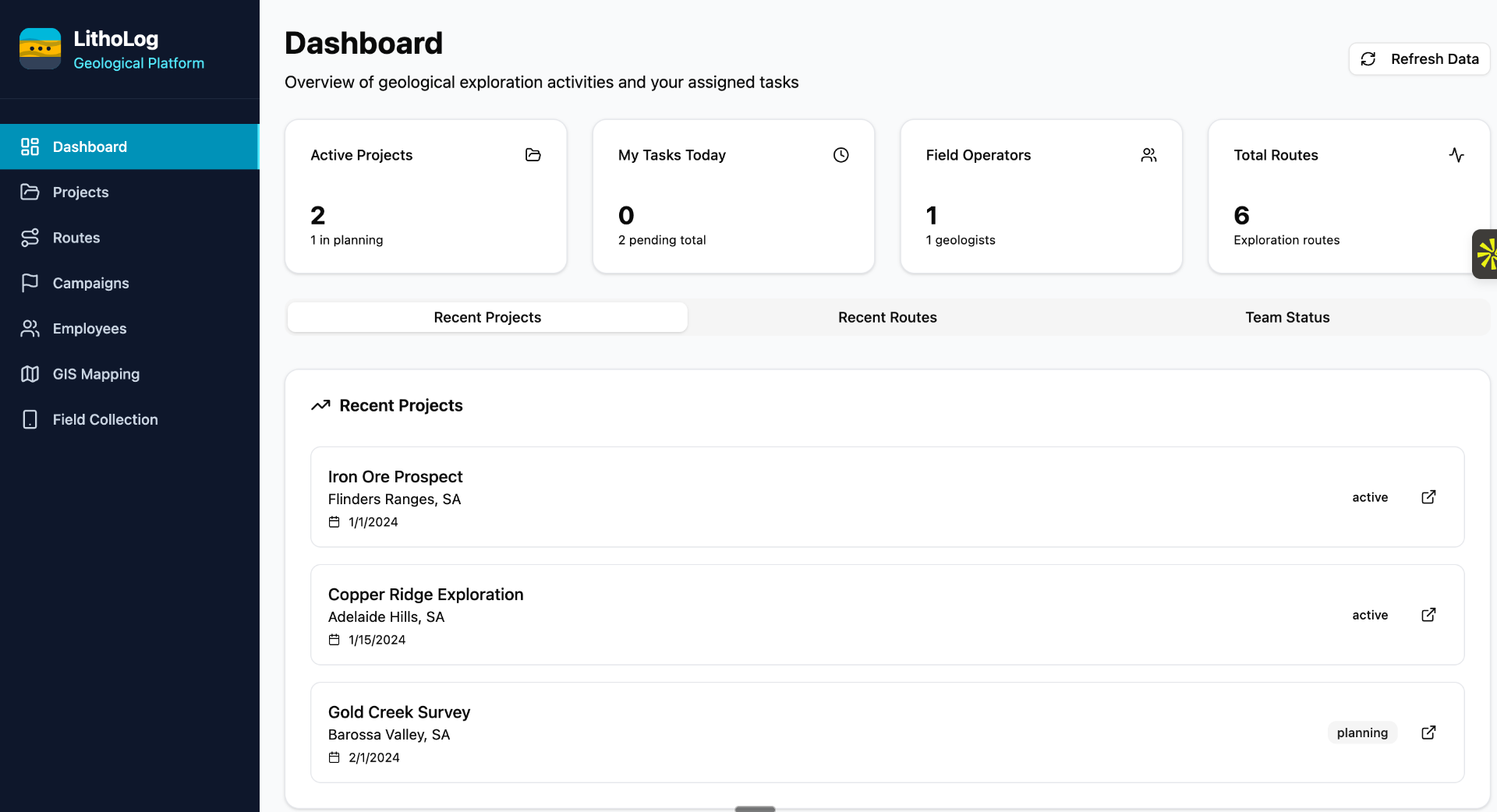Click the LithoLog logo icon
Viewport: 1497px width, 812px height.
(x=40, y=49)
